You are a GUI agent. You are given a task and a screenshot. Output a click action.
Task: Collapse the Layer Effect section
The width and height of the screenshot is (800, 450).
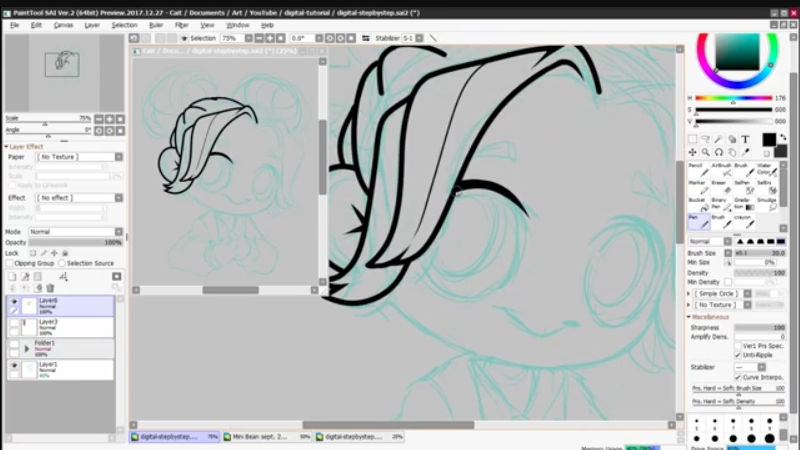pyautogui.click(x=7, y=146)
